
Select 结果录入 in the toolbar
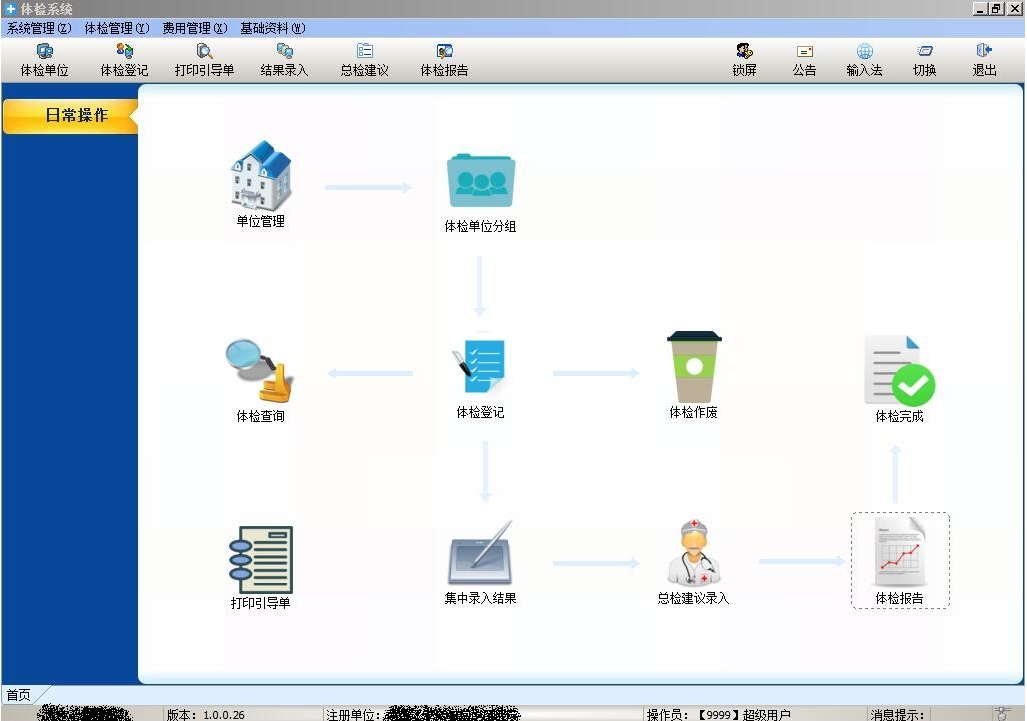tap(284, 60)
